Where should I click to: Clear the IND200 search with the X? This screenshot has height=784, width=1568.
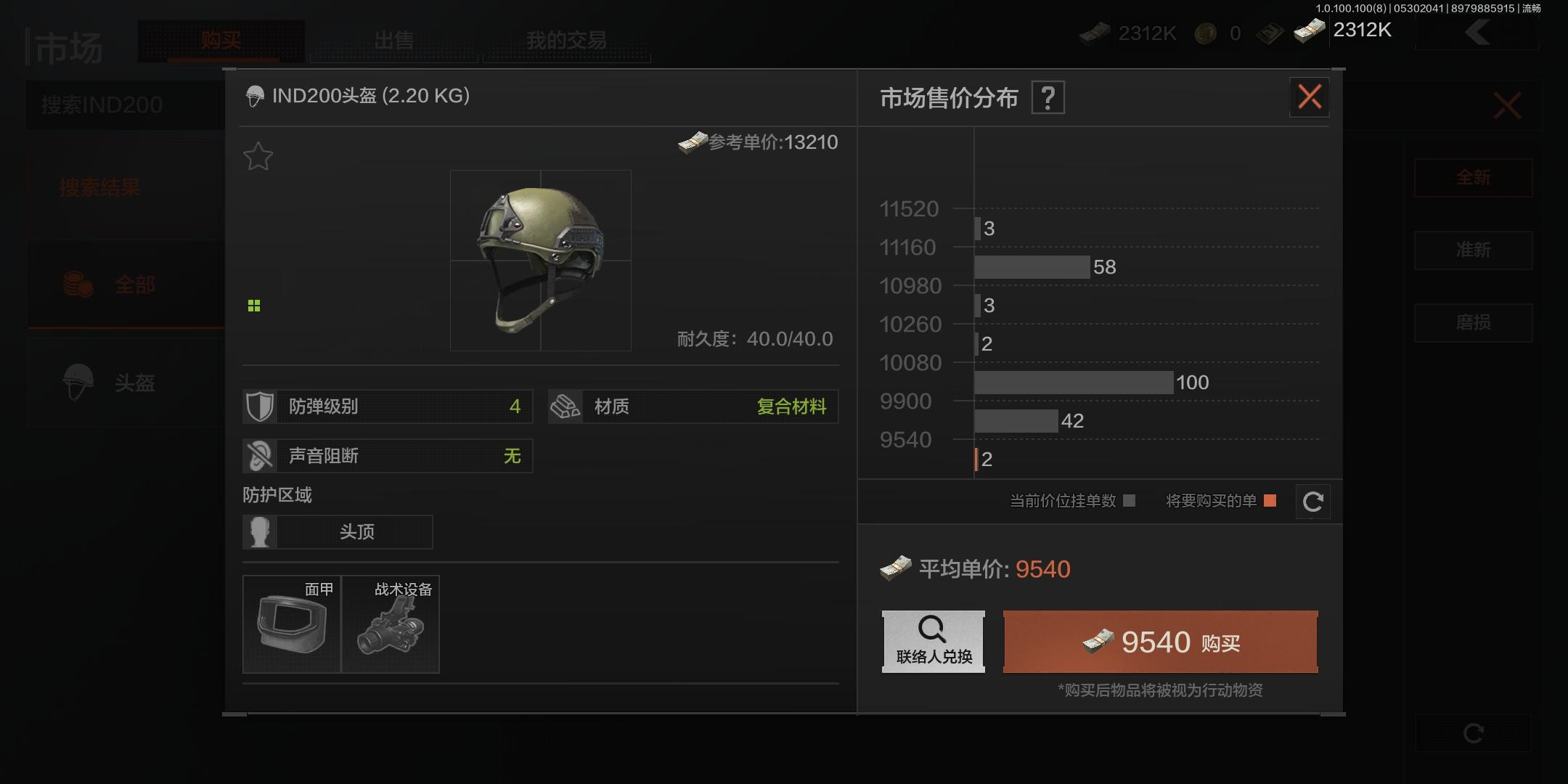[1508, 106]
